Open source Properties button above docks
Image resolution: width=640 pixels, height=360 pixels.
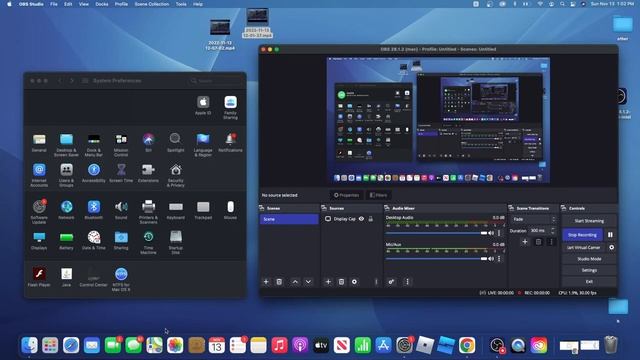(x=347, y=195)
